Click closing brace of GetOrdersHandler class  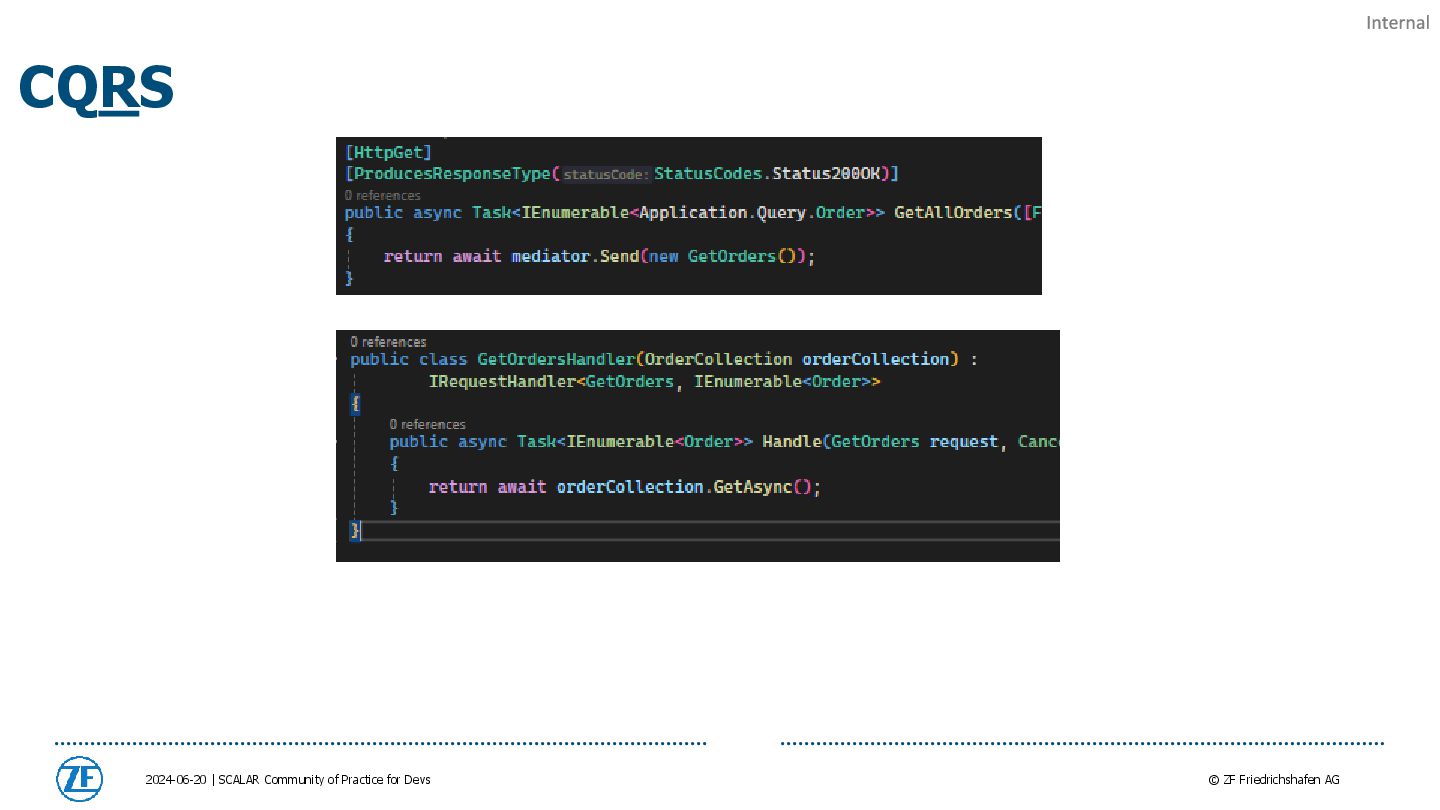[355, 530]
